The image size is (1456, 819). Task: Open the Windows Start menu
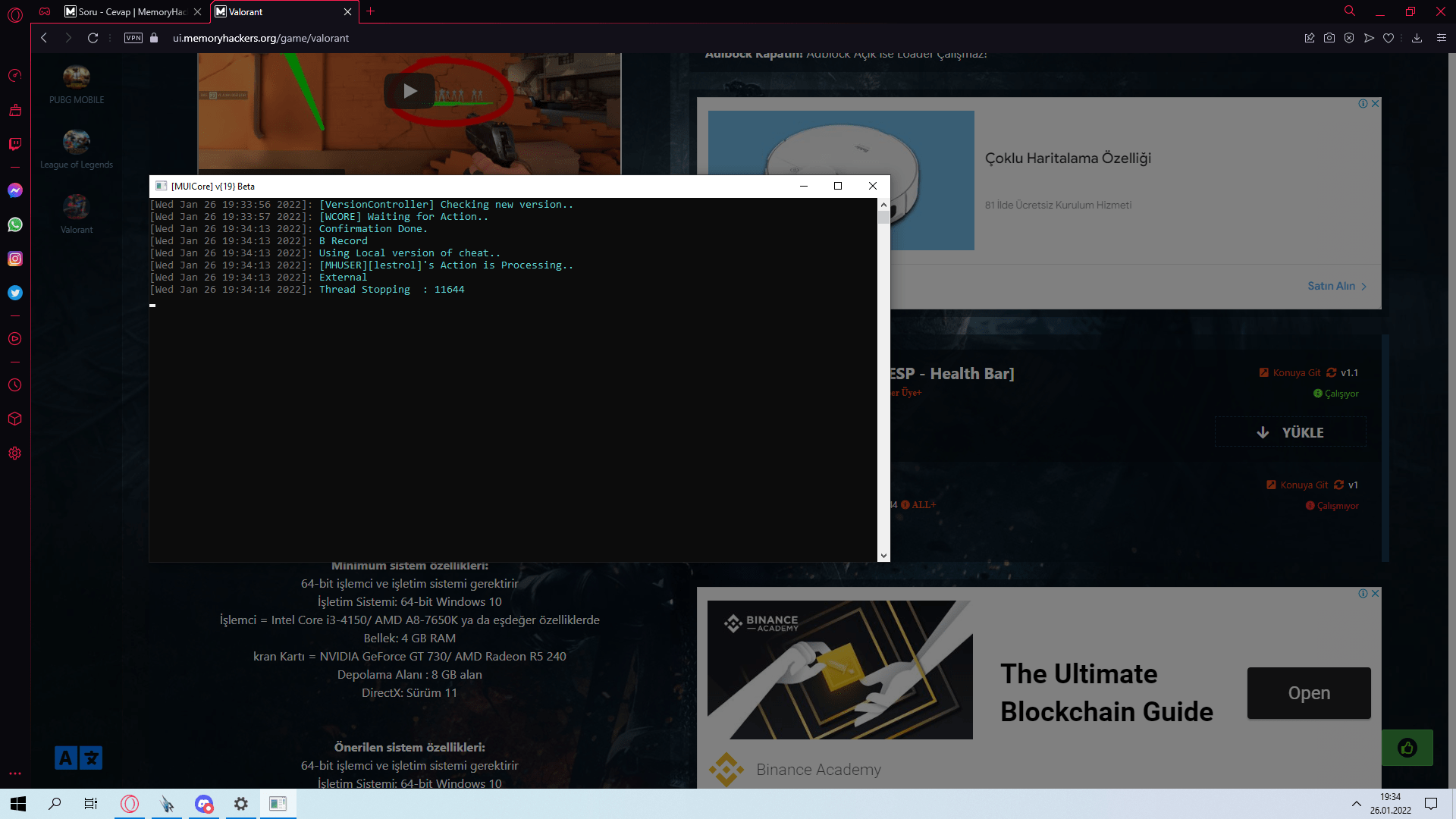point(18,804)
